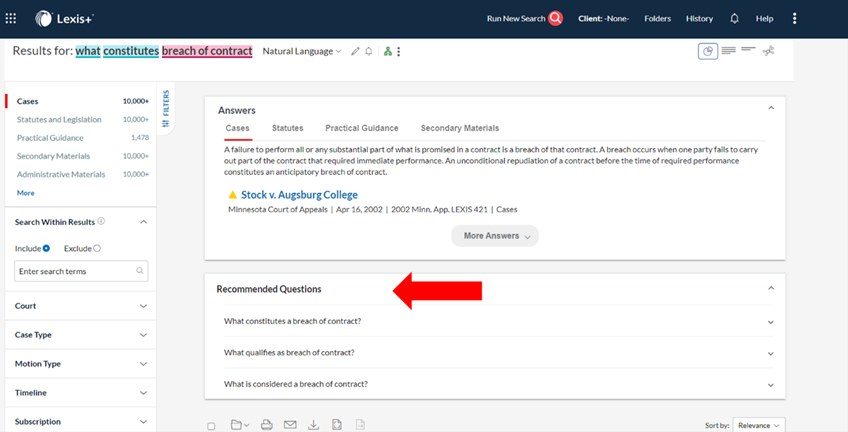Click the red Run New Search magnifier
The height and width of the screenshot is (432, 848).
point(555,18)
